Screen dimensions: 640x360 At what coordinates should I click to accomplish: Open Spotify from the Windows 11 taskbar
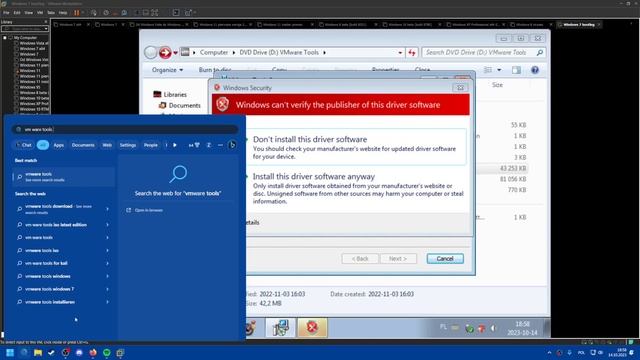coord(107,353)
